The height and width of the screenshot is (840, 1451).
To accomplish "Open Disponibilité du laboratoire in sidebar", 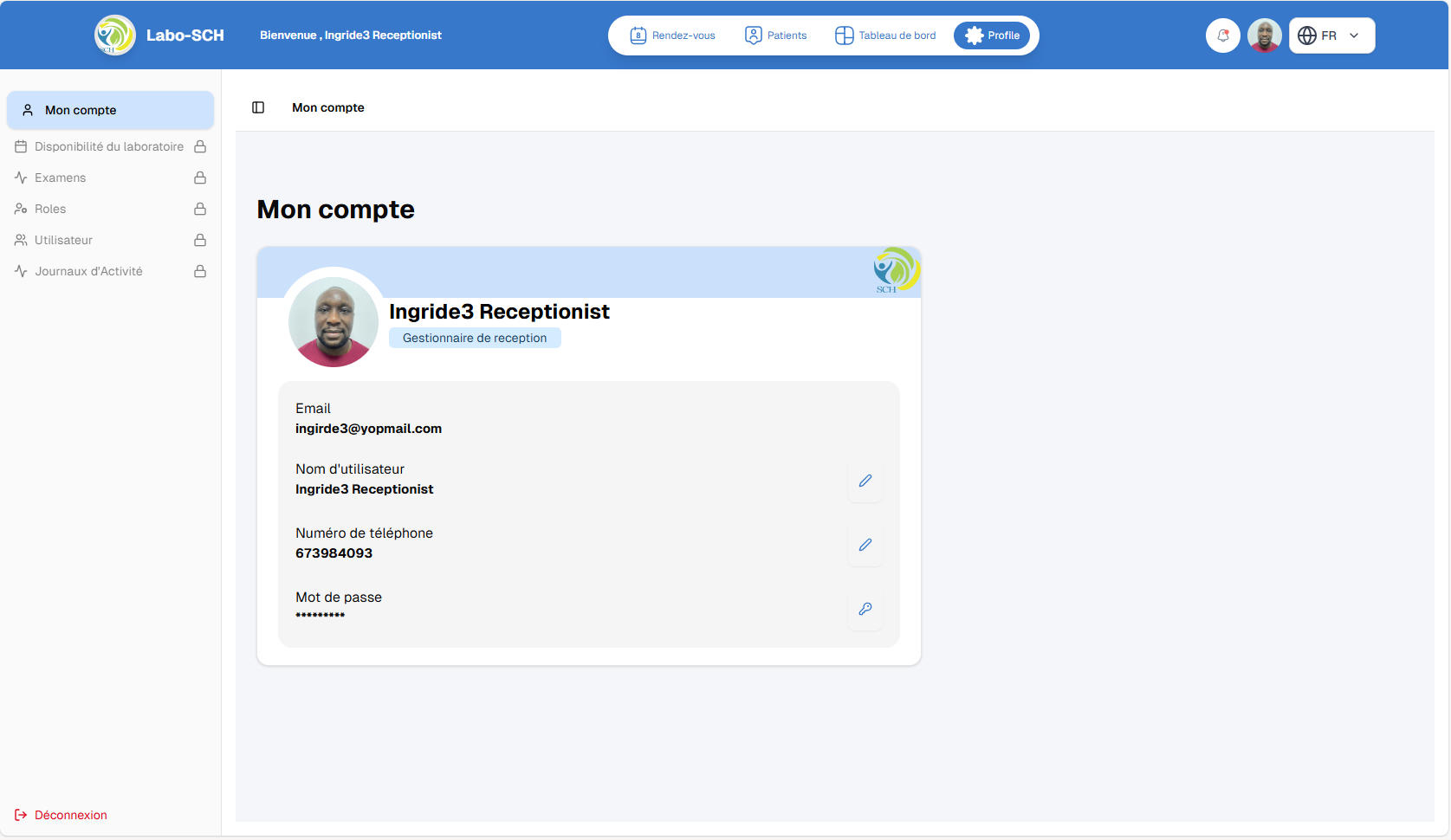I will 108,146.
